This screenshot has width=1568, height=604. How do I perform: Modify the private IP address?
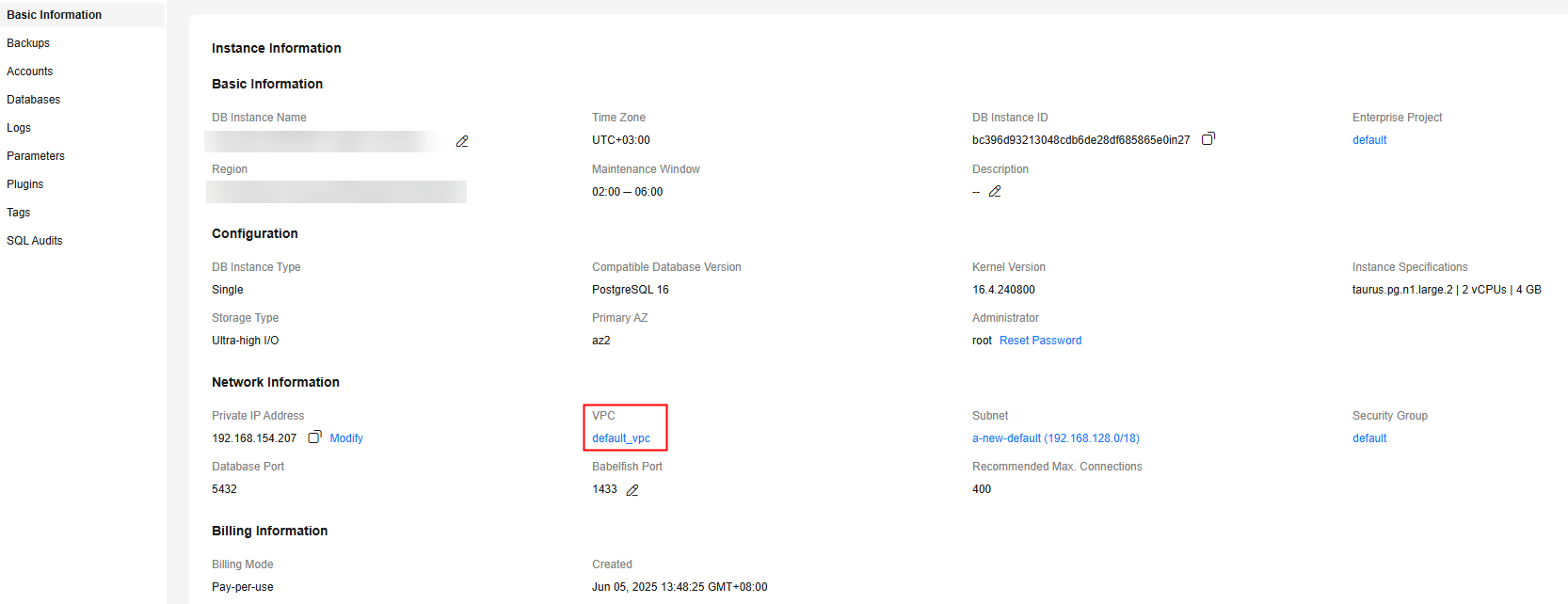346,438
